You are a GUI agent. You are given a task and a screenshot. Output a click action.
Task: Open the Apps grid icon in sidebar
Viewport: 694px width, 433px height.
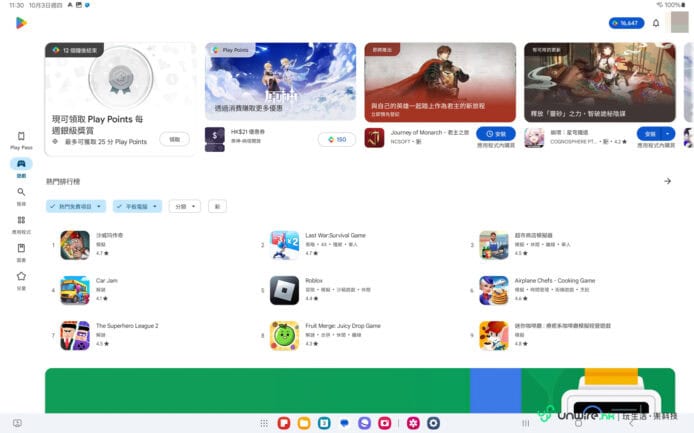21,220
